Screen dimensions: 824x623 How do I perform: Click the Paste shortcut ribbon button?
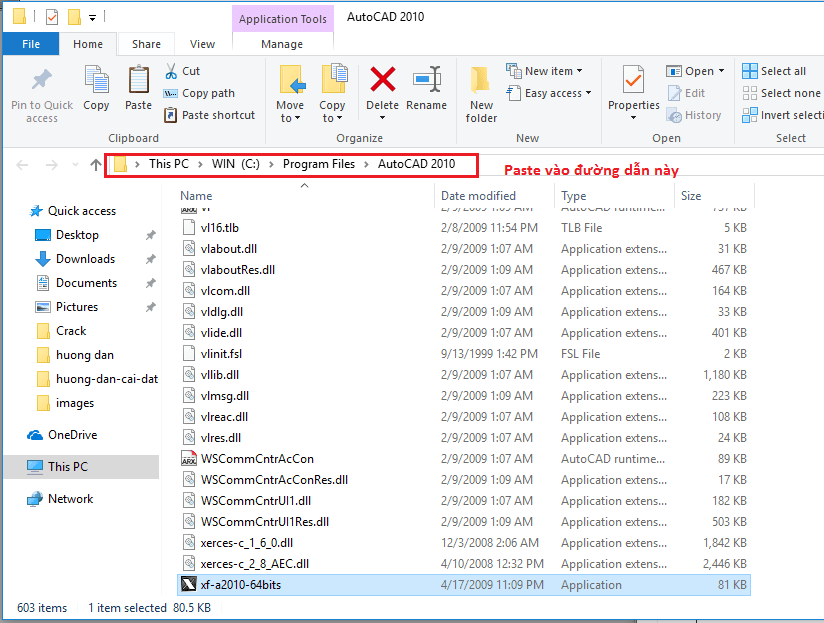click(x=209, y=115)
